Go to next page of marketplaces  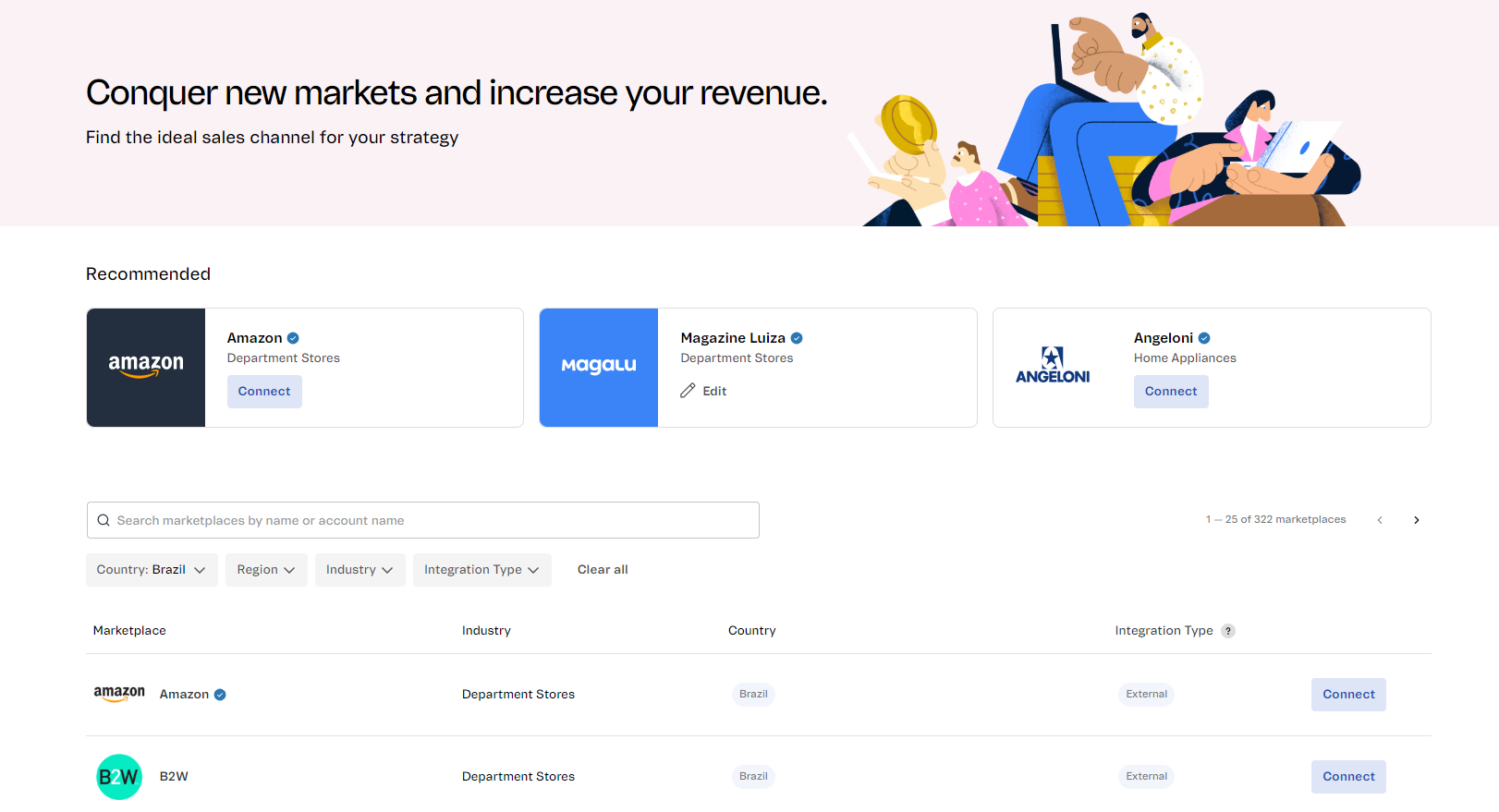point(1416,520)
